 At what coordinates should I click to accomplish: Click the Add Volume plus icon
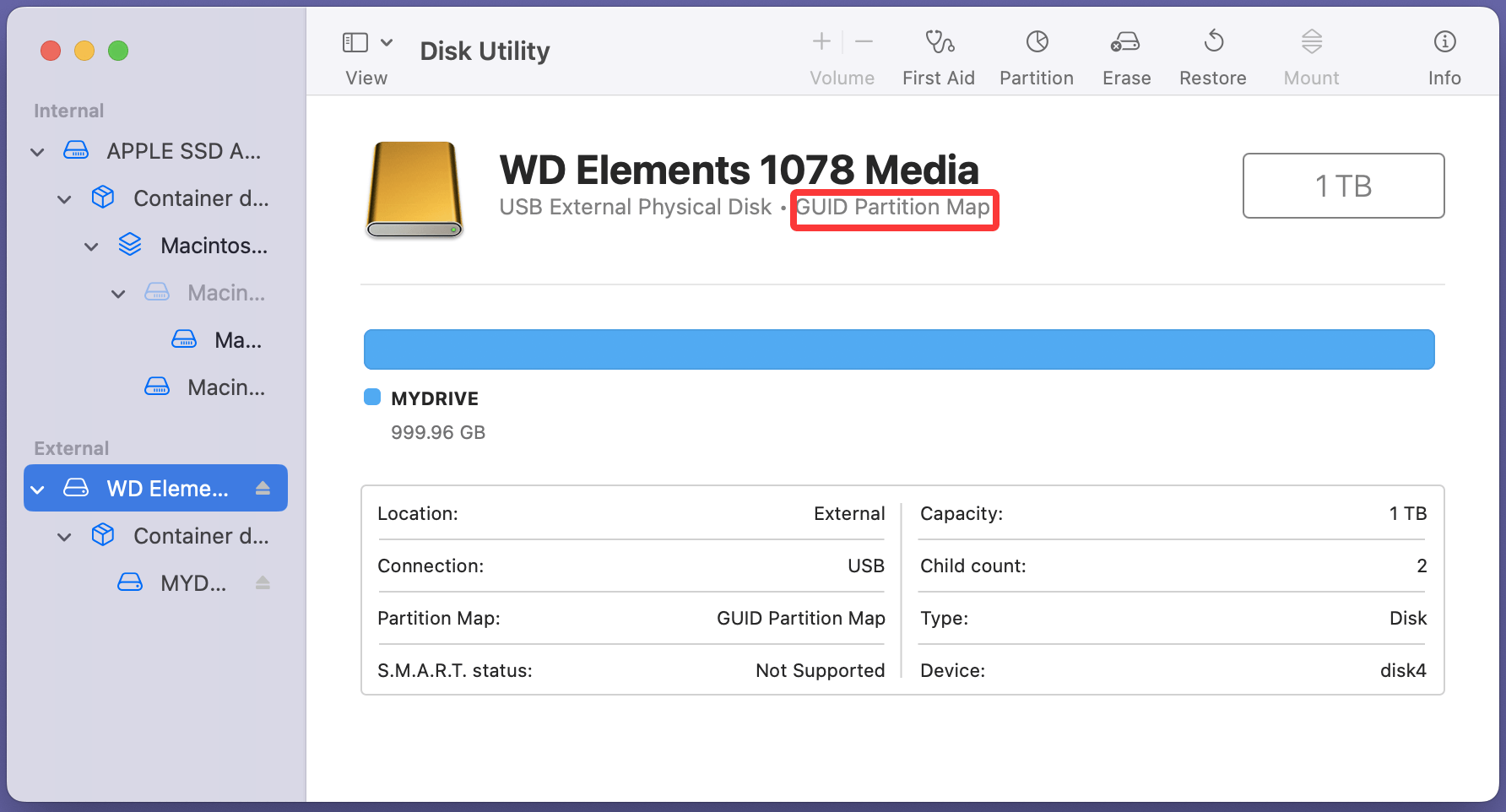[821, 41]
